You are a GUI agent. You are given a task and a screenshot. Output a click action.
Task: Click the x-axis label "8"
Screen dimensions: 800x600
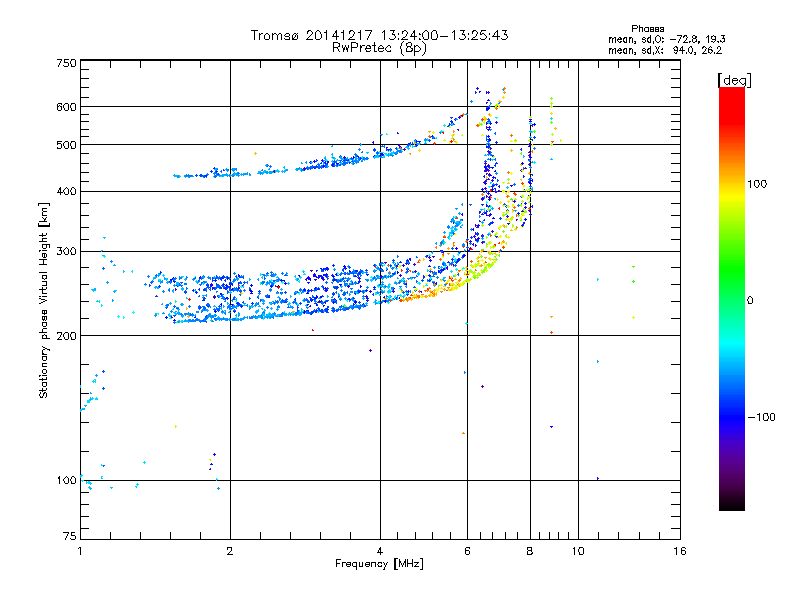tap(530, 551)
